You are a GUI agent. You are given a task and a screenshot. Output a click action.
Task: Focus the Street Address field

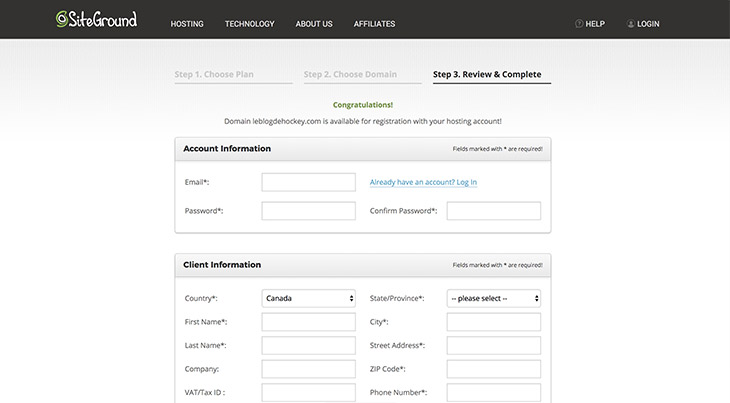494,345
